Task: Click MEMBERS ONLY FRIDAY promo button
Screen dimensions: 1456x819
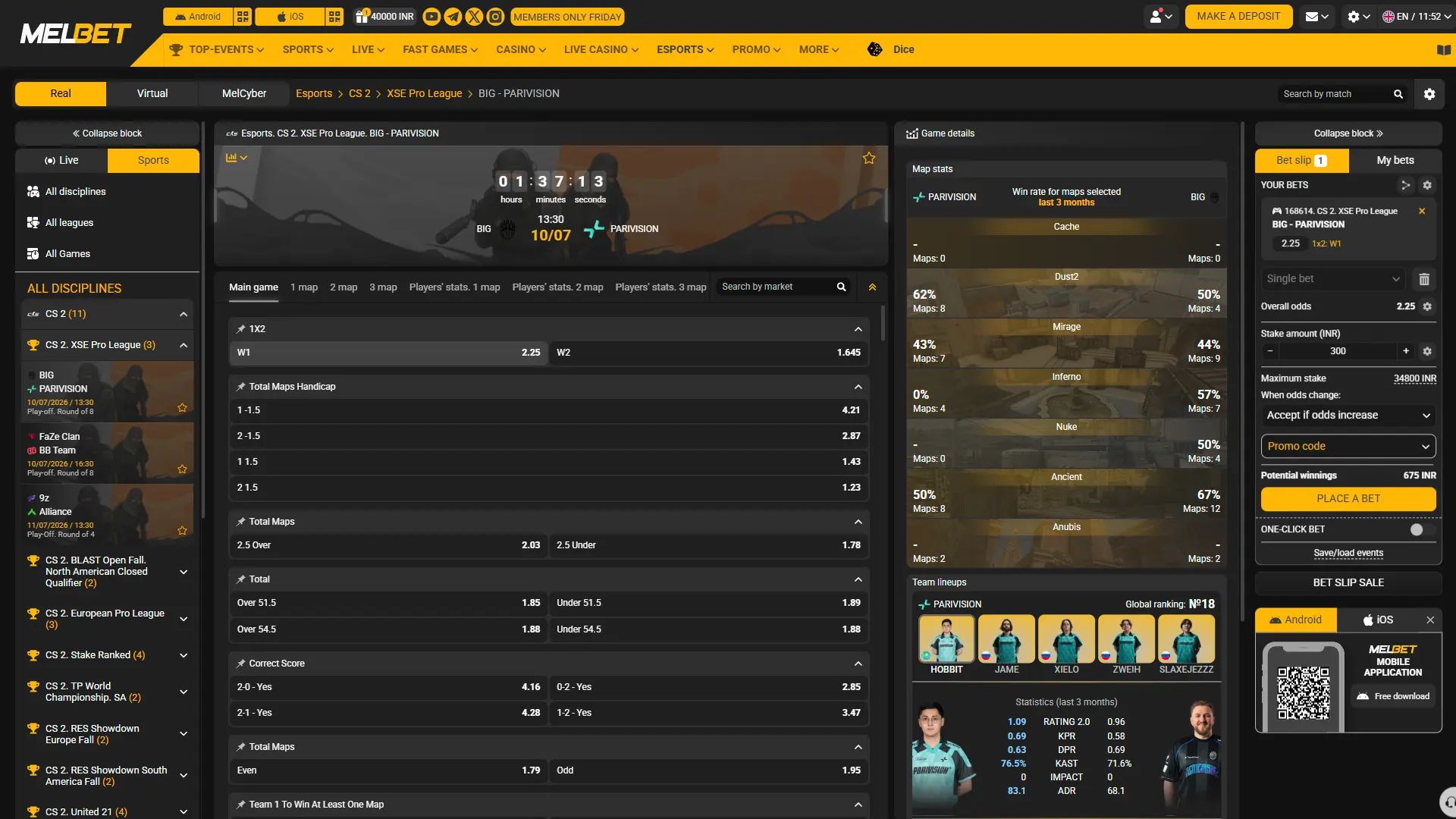Action: point(567,17)
